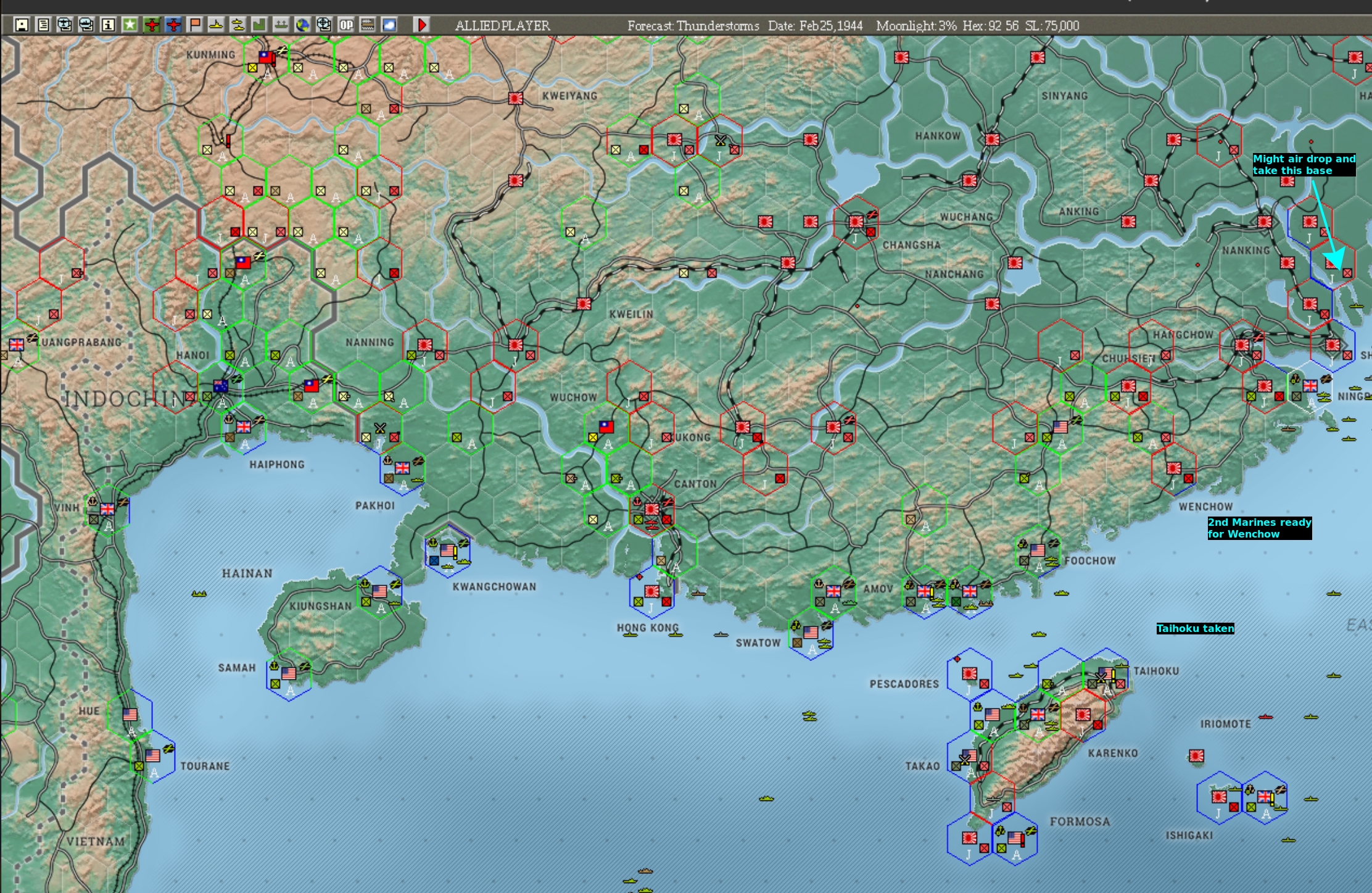The image size is (1372, 893).
Task: Select the Japanese base at Hankow
Action: click(992, 139)
